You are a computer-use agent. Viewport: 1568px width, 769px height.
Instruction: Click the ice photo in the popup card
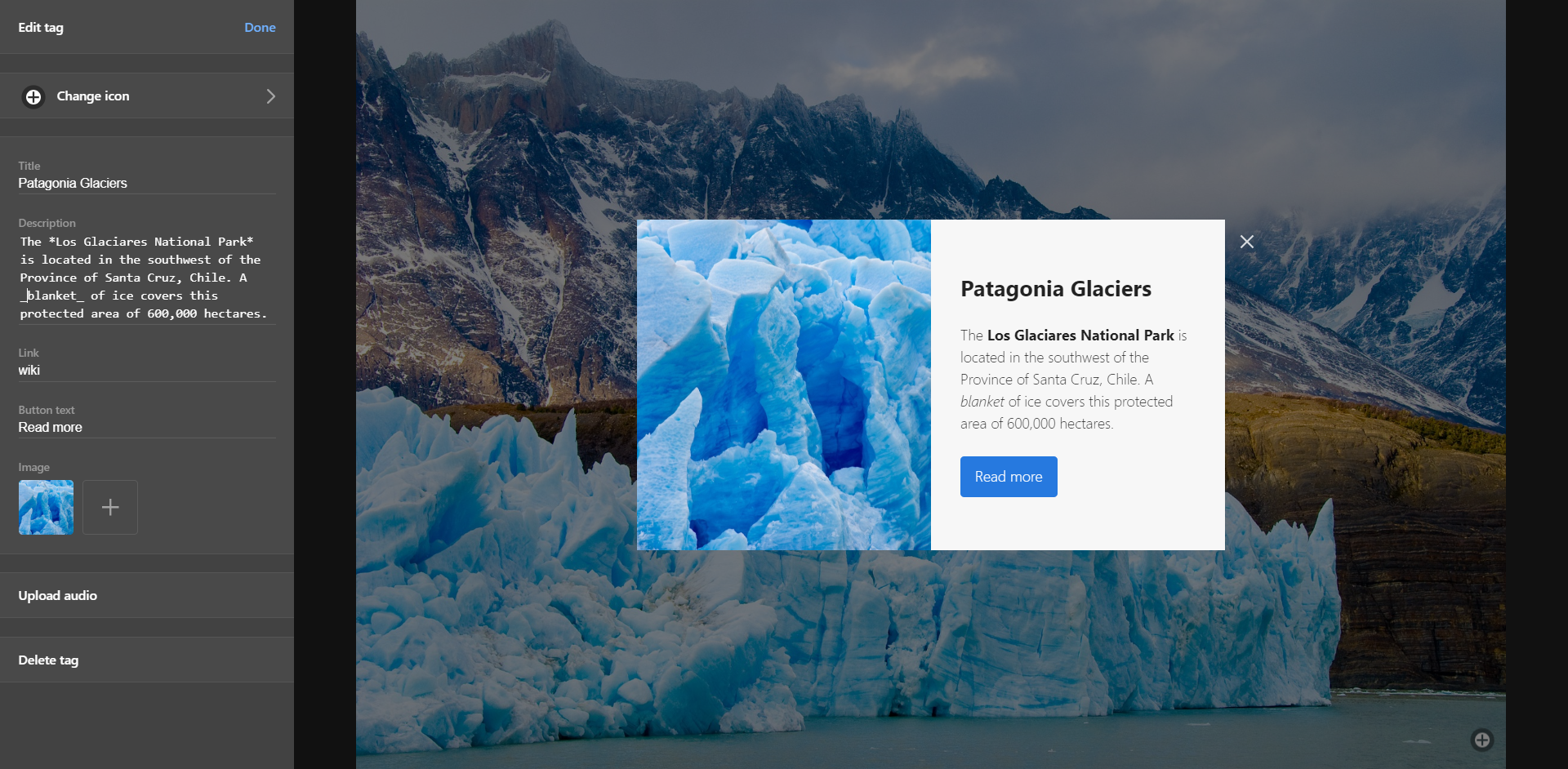[784, 384]
